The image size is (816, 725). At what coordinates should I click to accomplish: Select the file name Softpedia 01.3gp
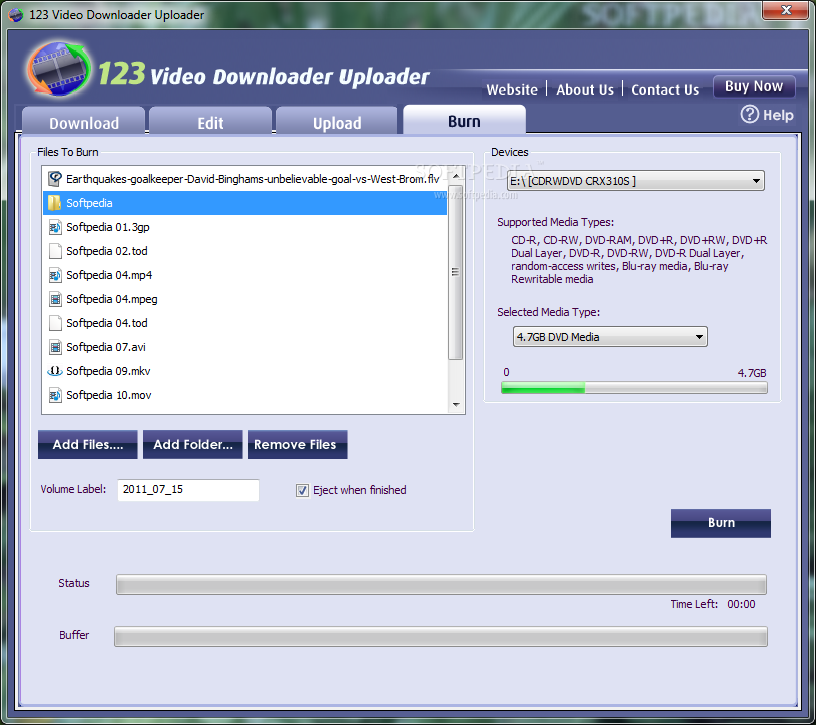click(x=108, y=227)
